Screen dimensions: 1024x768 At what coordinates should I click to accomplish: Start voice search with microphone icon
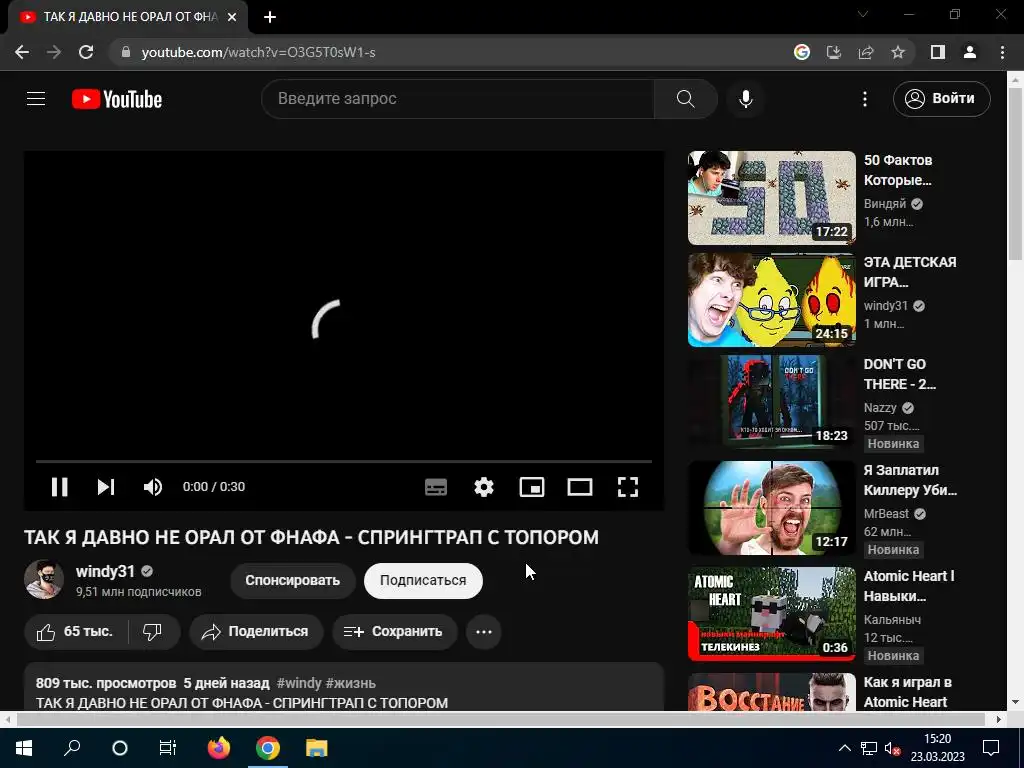(x=745, y=99)
